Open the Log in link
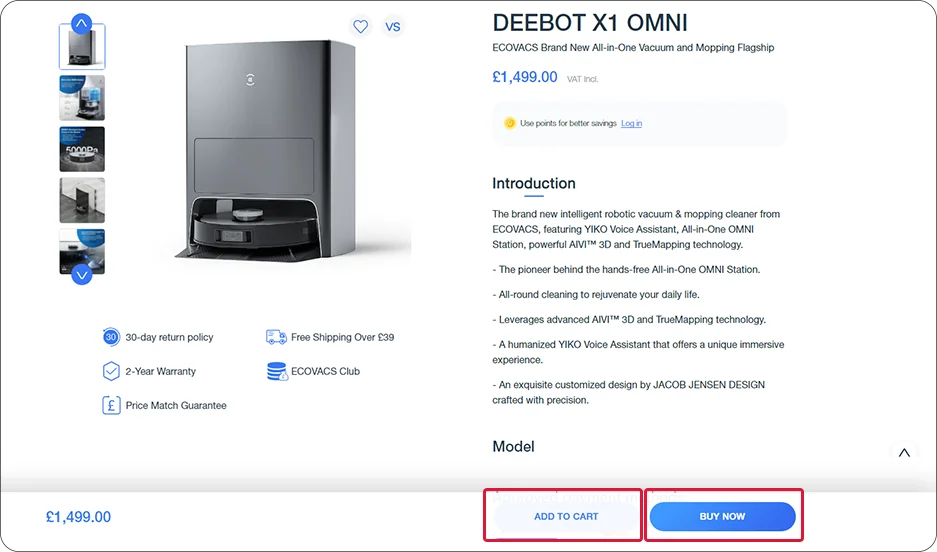The height and width of the screenshot is (552, 937). (x=631, y=123)
